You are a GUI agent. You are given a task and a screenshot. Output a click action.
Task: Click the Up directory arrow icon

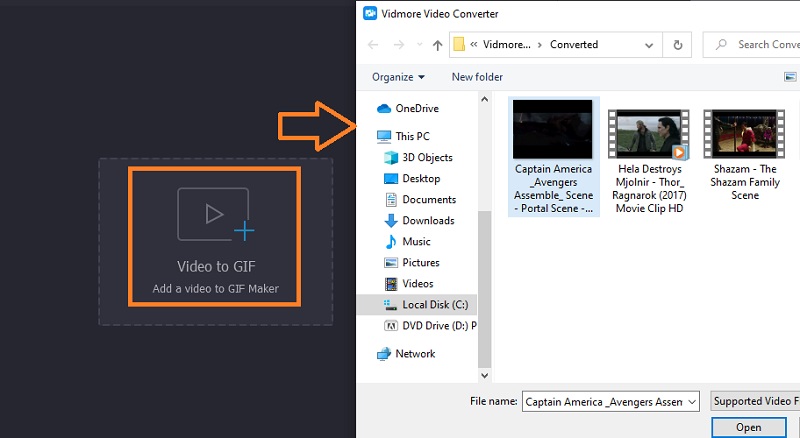(x=437, y=45)
